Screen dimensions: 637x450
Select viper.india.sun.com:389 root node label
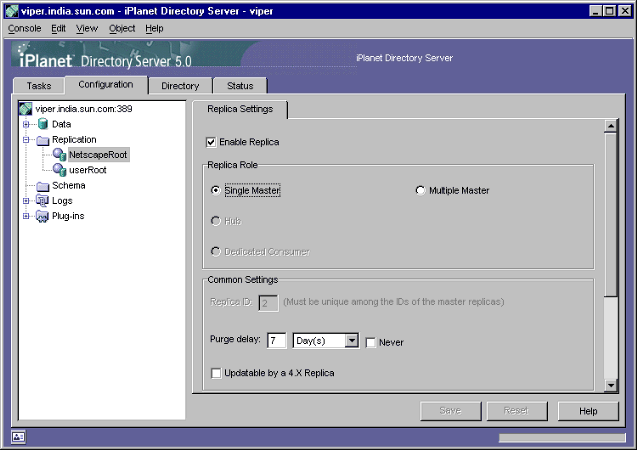84,109
